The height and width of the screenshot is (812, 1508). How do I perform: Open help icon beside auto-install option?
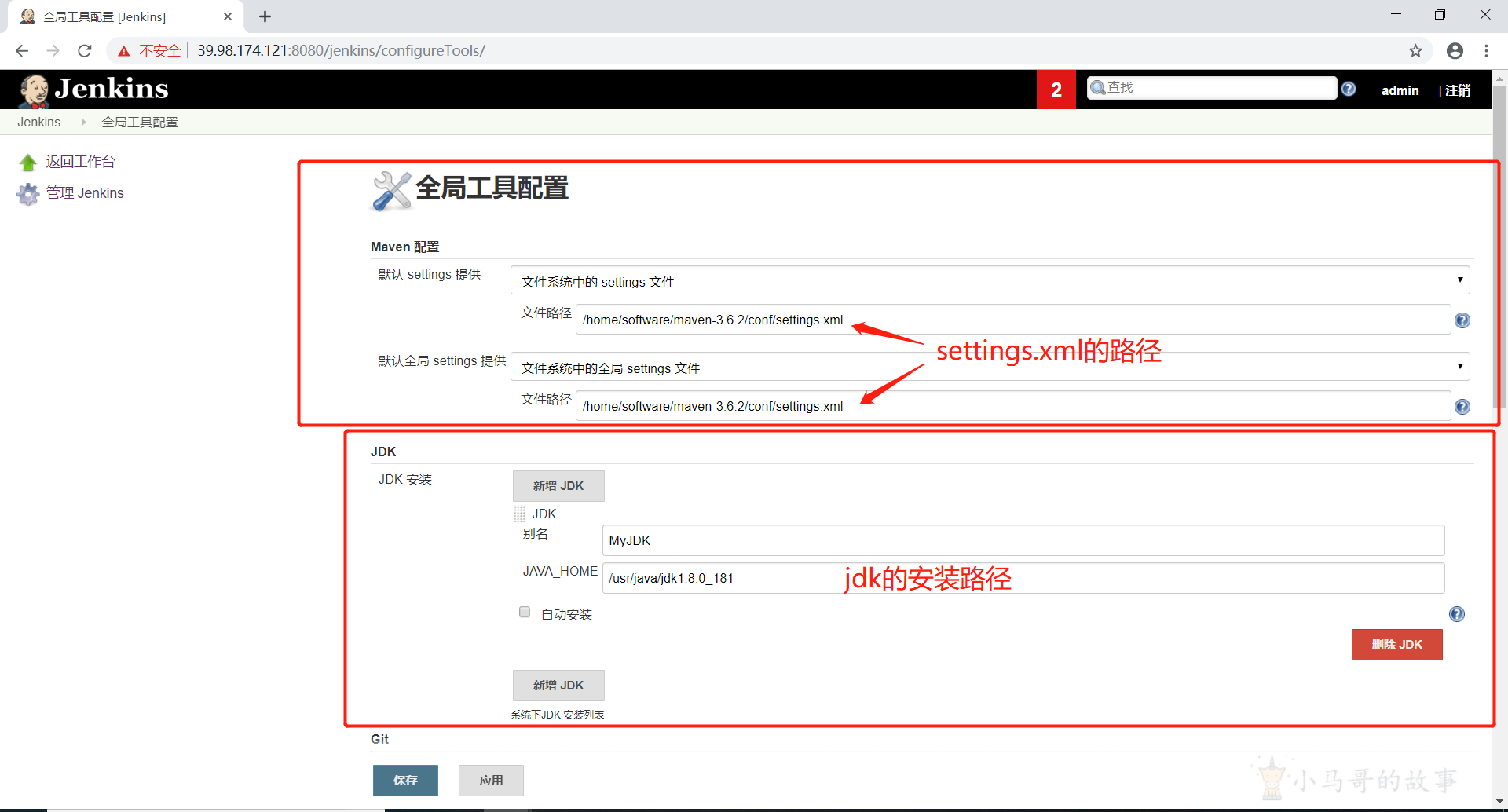click(1457, 614)
